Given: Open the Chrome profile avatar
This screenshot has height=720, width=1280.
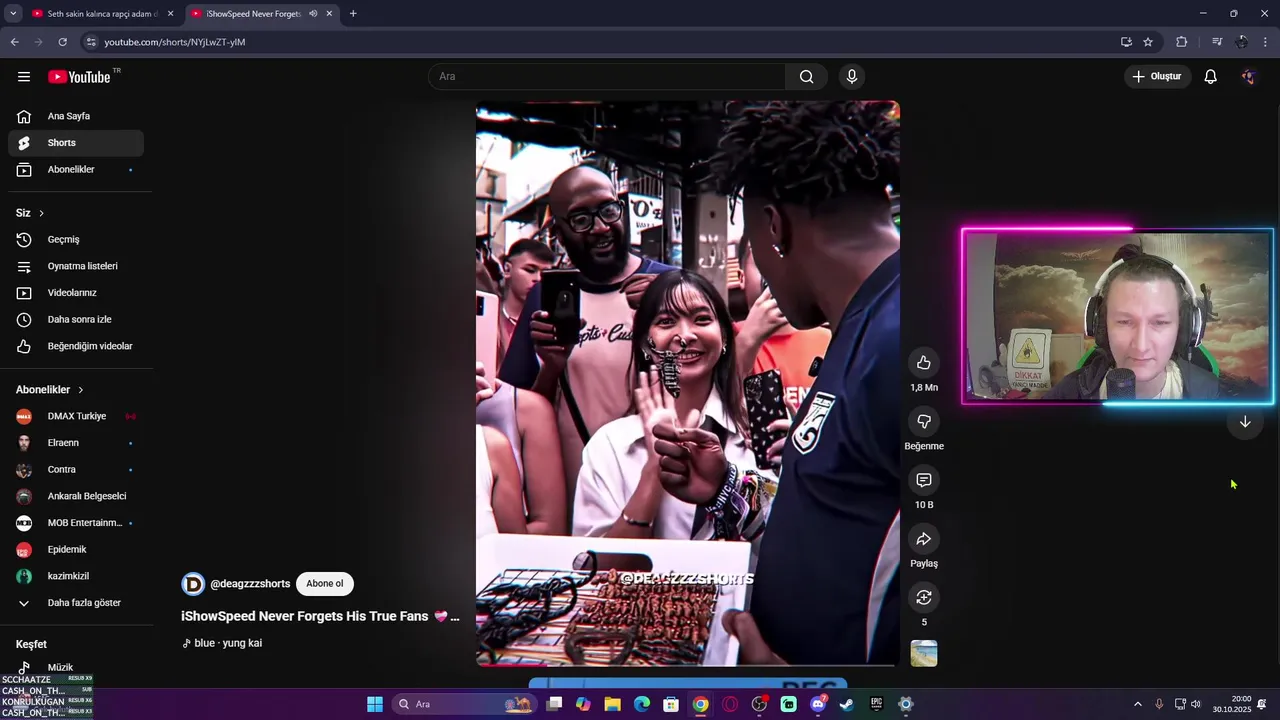Looking at the screenshot, I should (x=1242, y=42).
